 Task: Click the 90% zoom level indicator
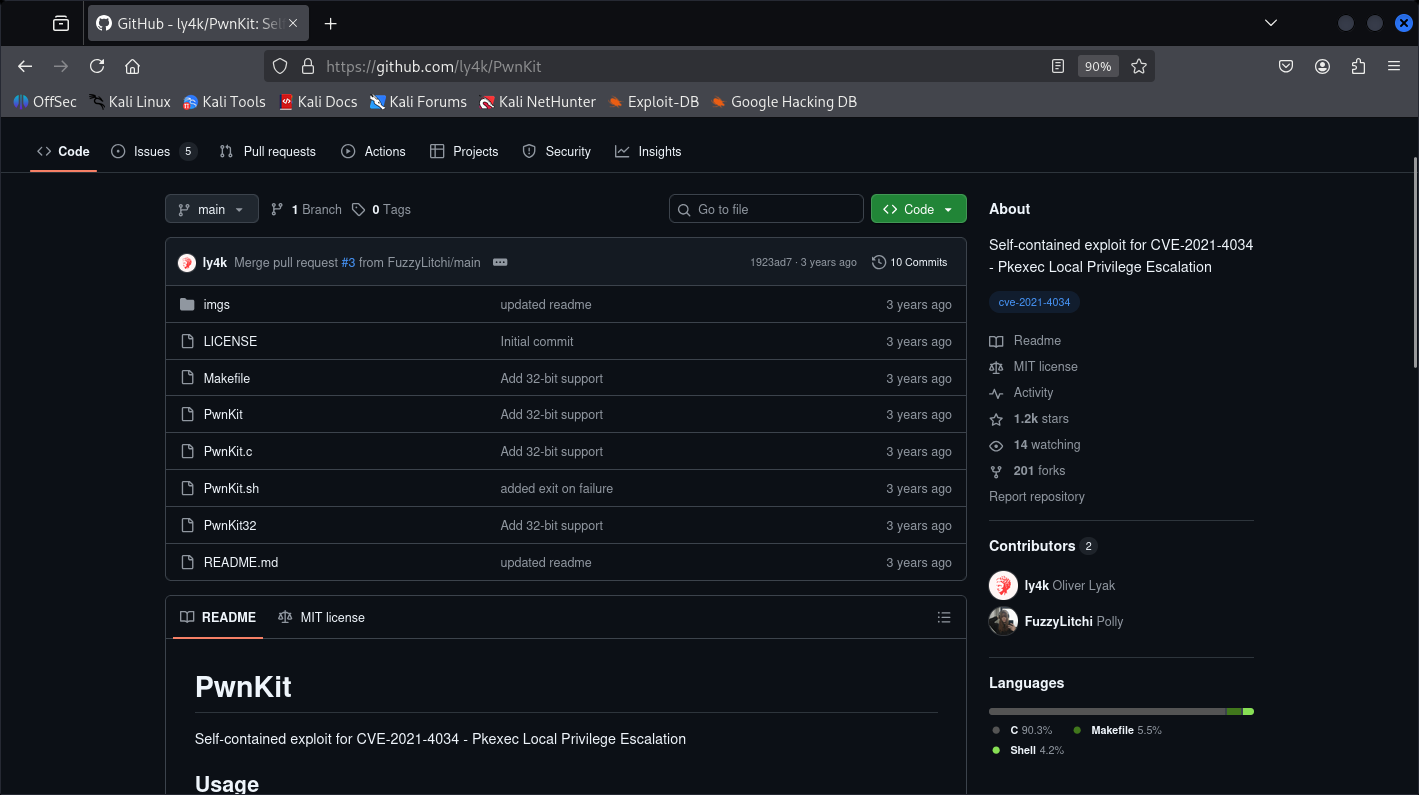[x=1098, y=66]
